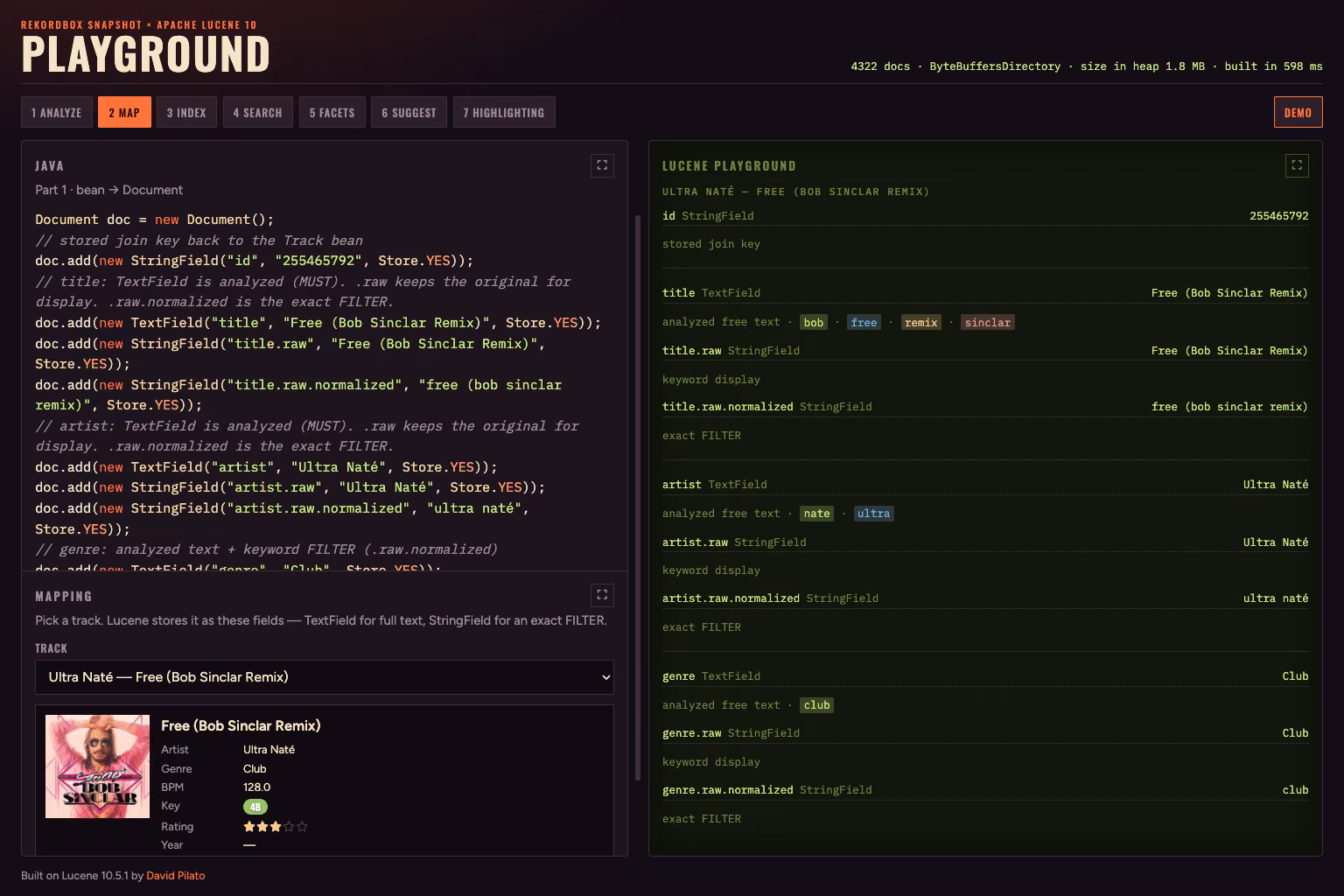
Task: Click the 'Part 1 · bean → Document' subtitle
Action: coord(109,190)
